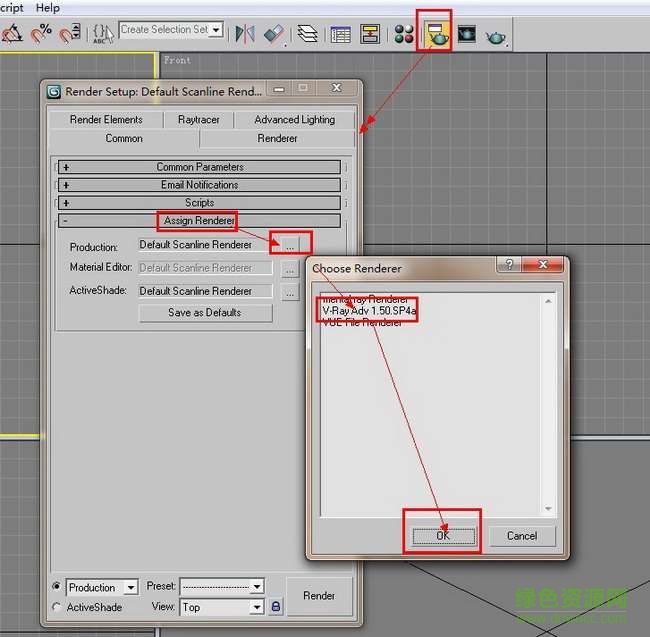Select the Production radio button

(x=57, y=587)
